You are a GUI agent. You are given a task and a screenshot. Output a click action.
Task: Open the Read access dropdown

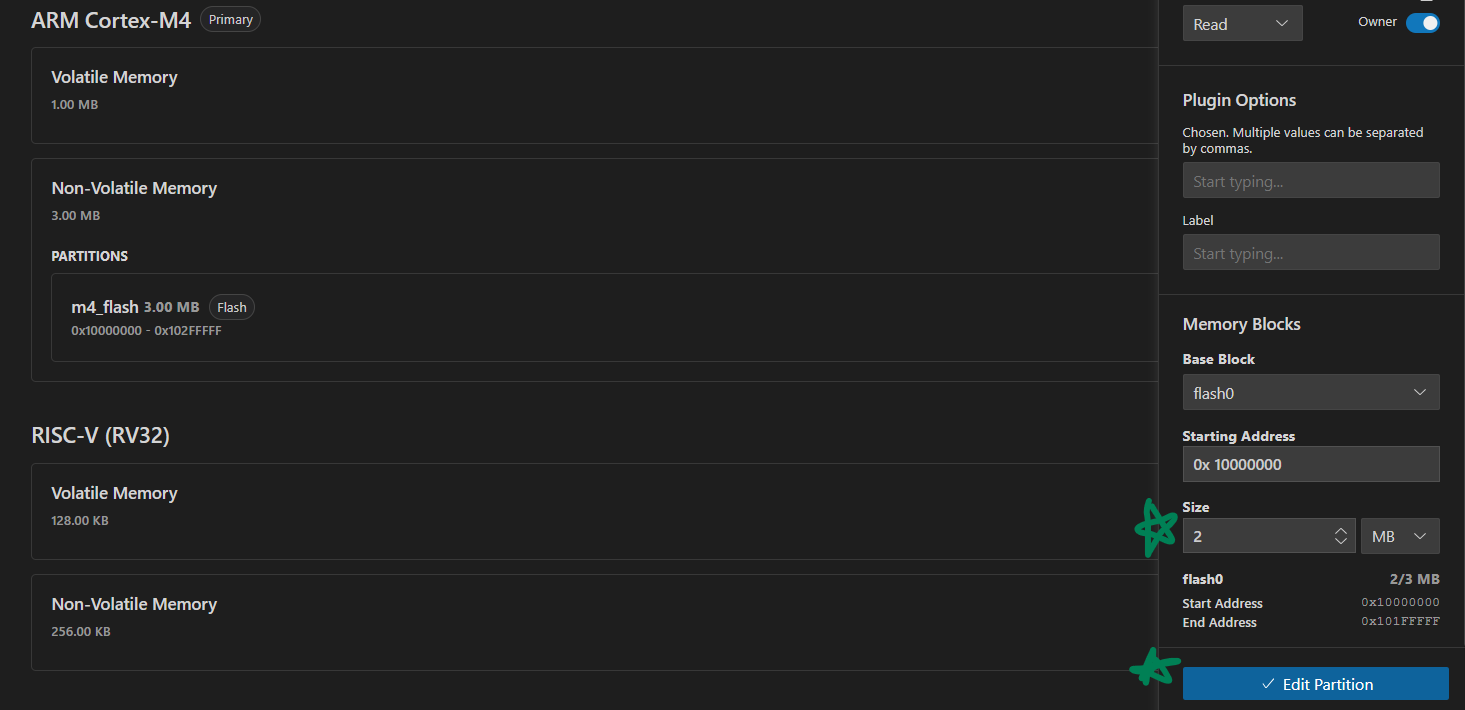[1242, 24]
